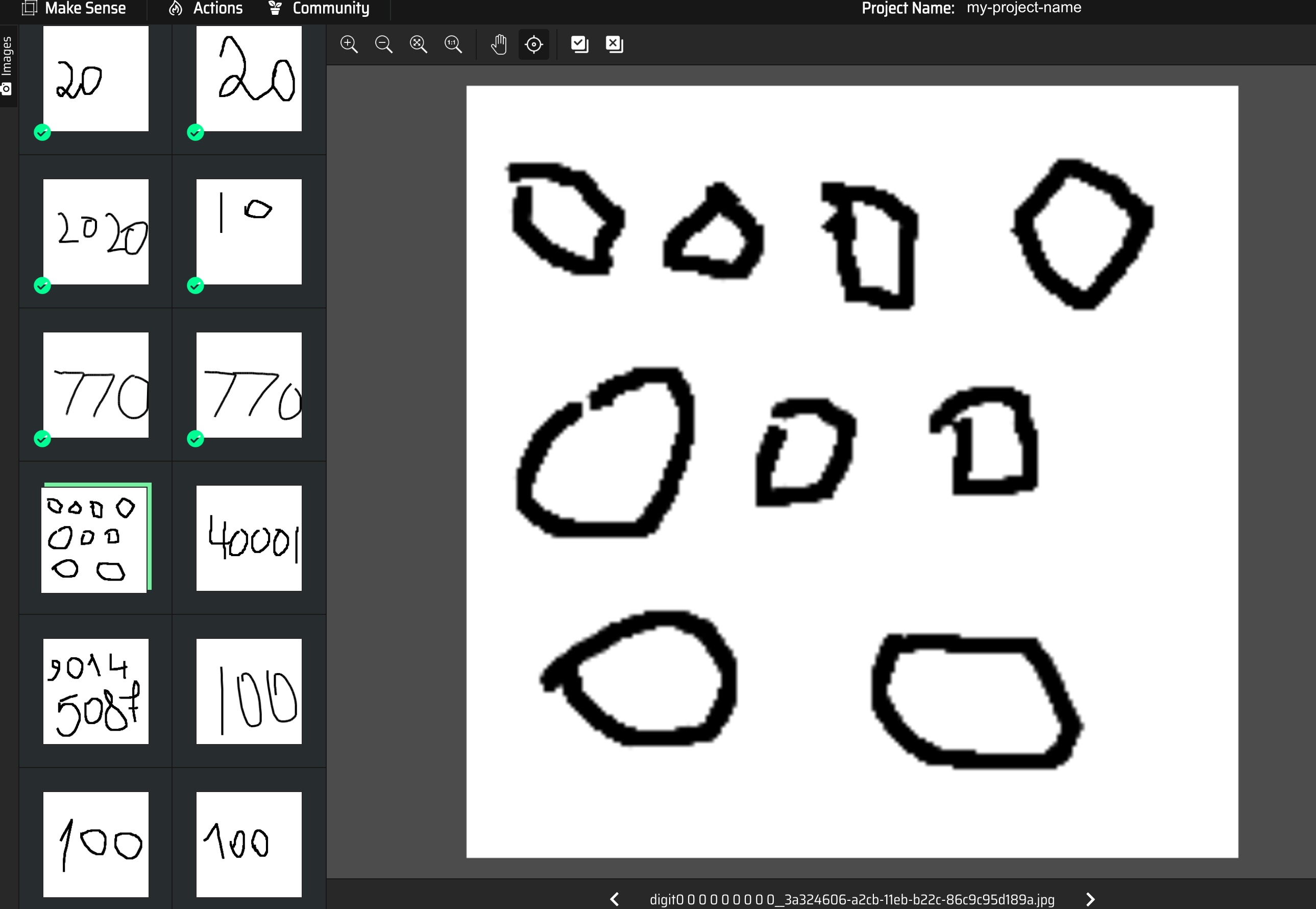This screenshot has height=909, width=1316.
Task: Toggle the crosshair cursor tool
Action: point(533,44)
